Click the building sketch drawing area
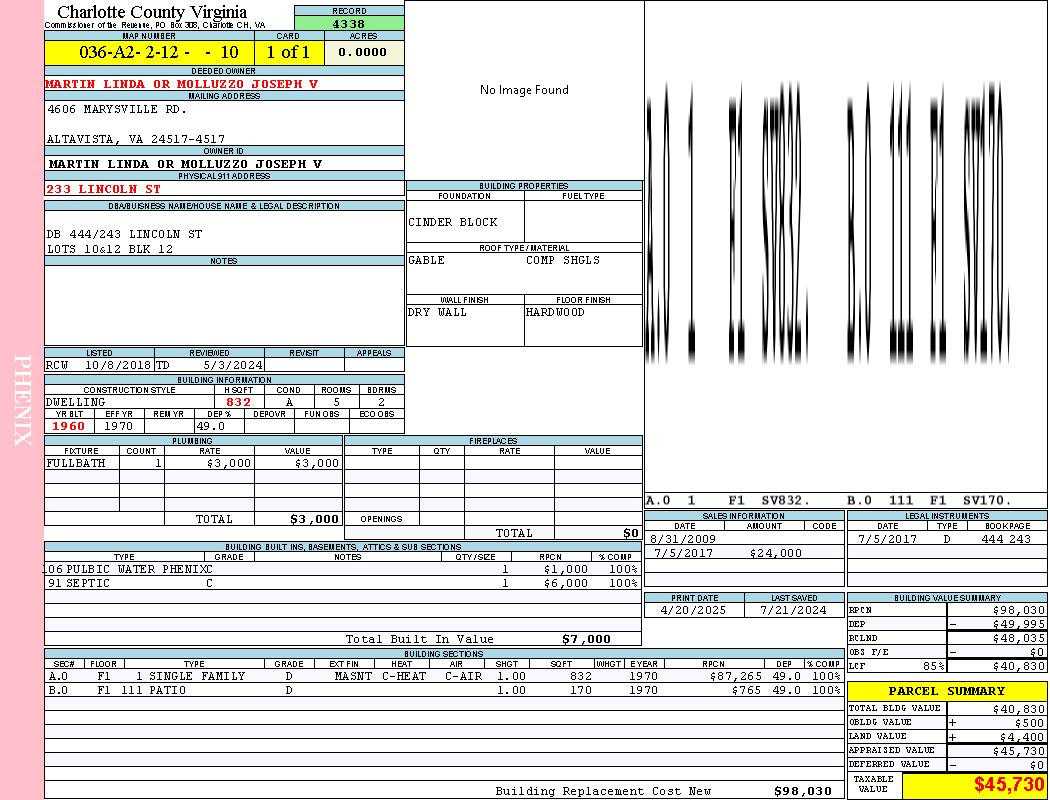 (x=846, y=246)
